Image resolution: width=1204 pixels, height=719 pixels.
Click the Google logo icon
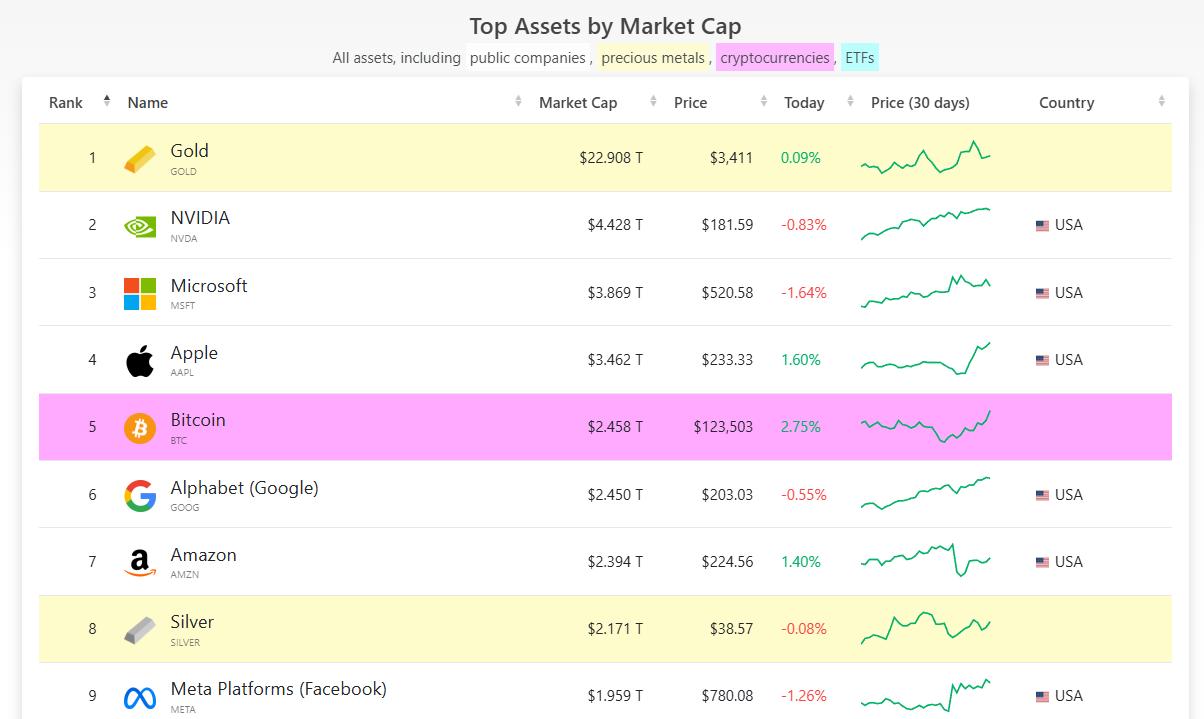tap(140, 495)
